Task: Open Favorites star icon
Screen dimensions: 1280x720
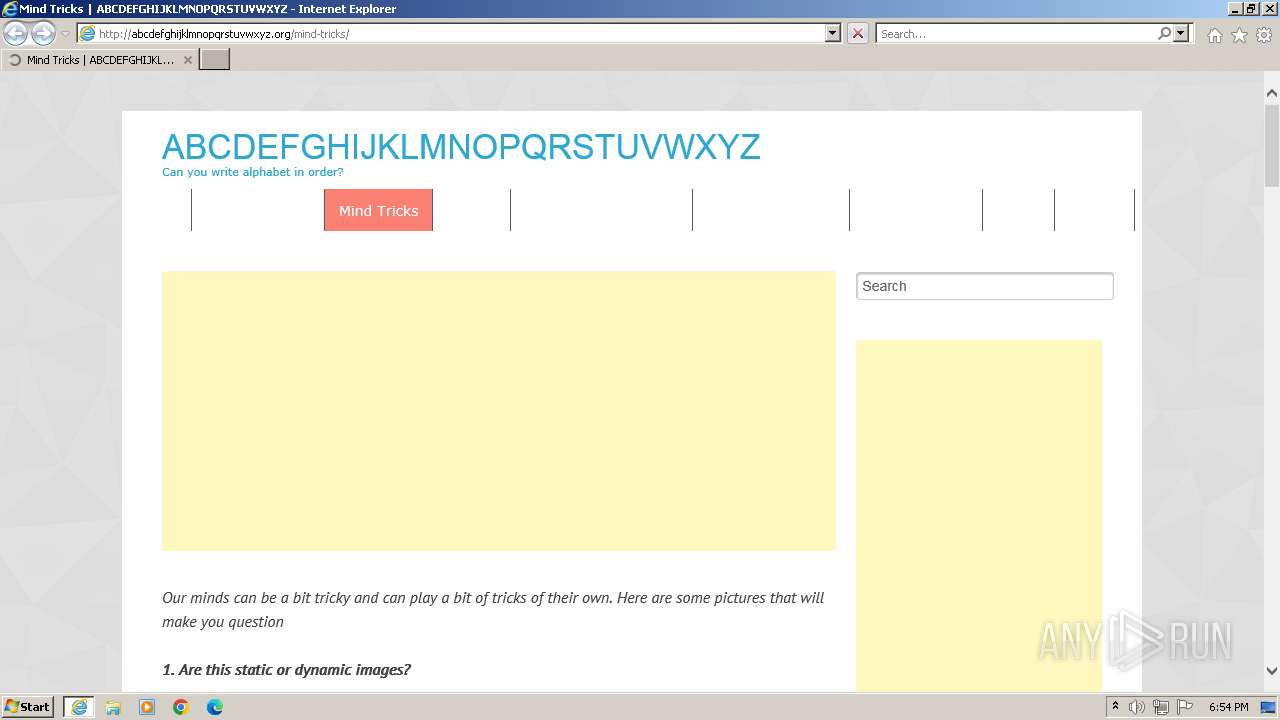Action: coord(1239,35)
